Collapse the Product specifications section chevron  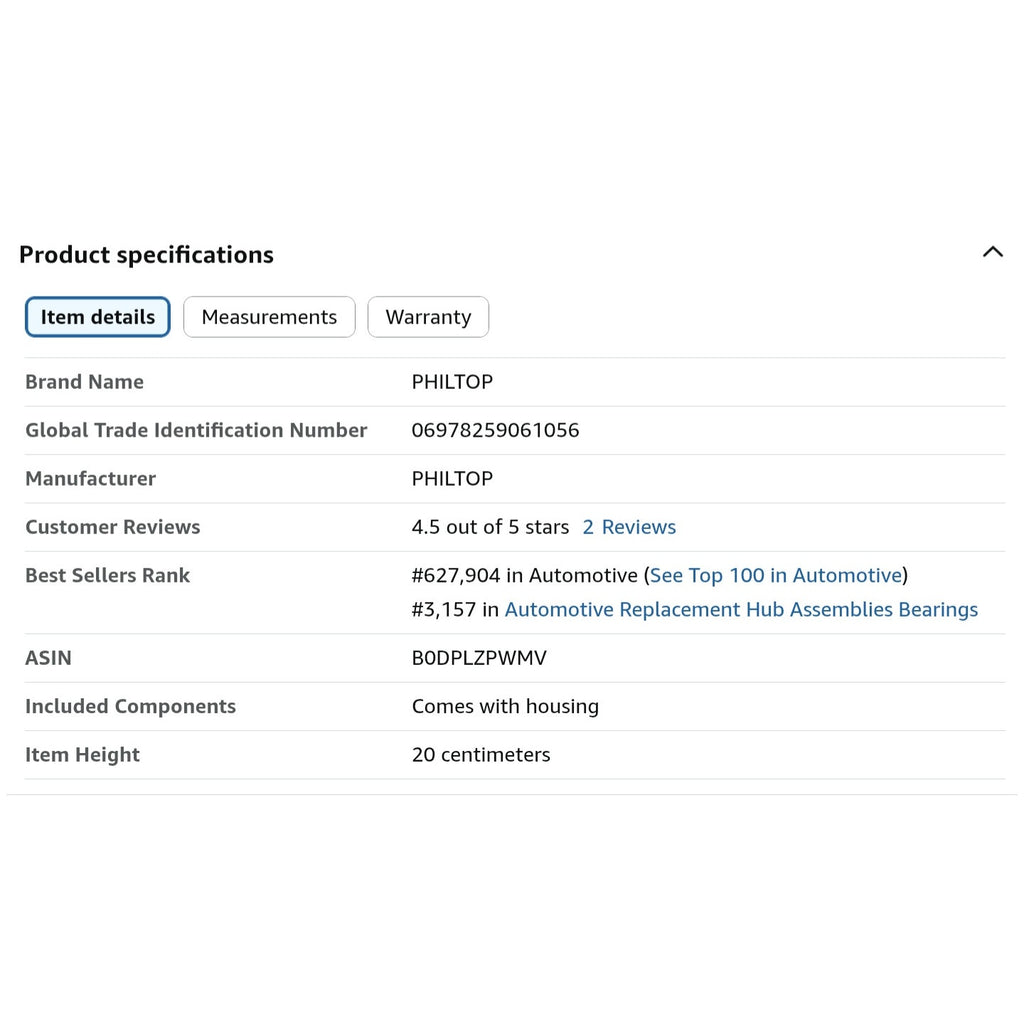993,252
